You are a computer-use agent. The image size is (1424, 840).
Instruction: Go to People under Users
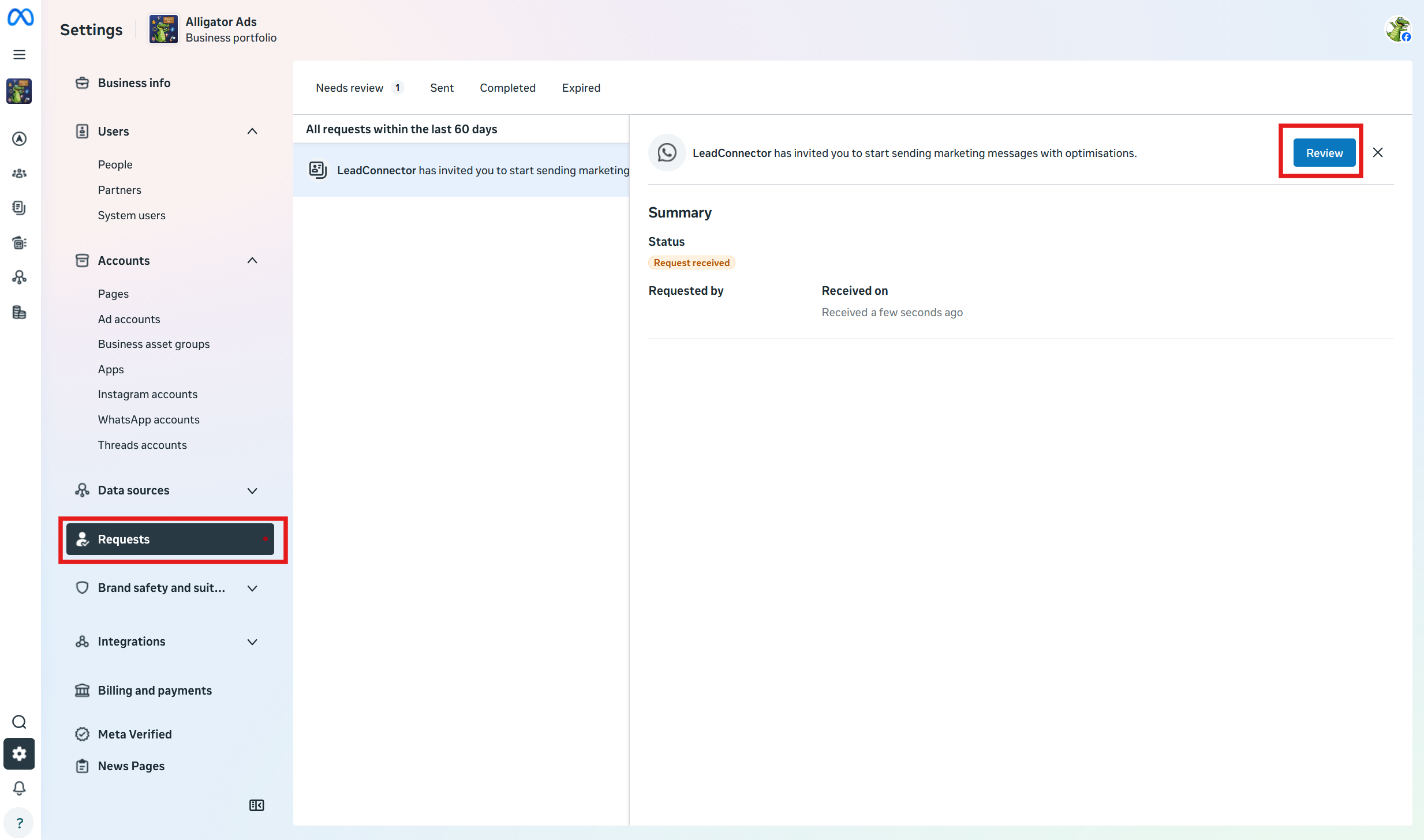[x=115, y=165]
